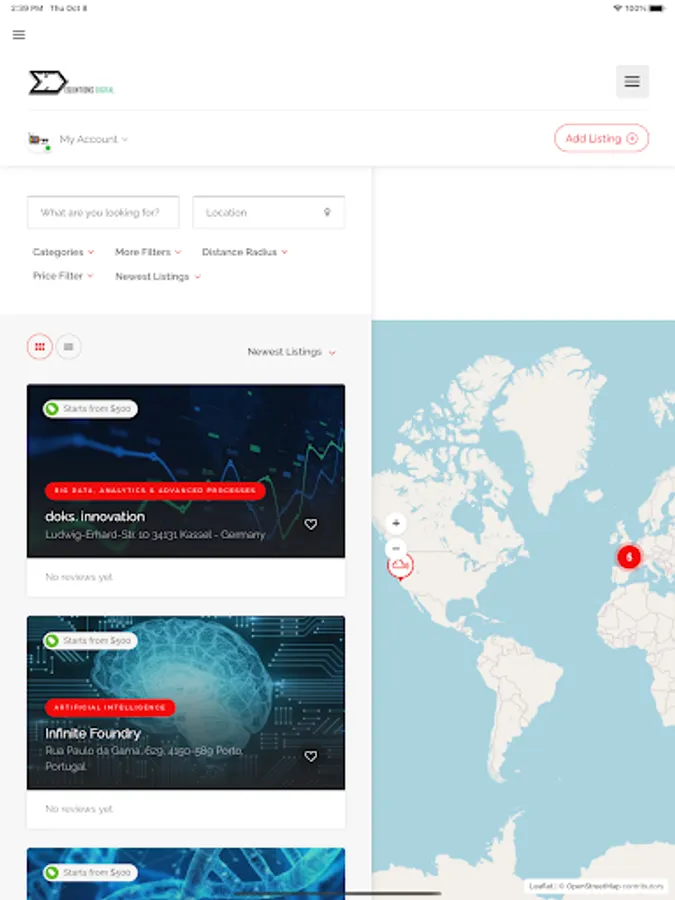Image resolution: width=675 pixels, height=900 pixels.
Task: Click 'Starts from $500' badge on doks. innovation
Action: point(90,409)
